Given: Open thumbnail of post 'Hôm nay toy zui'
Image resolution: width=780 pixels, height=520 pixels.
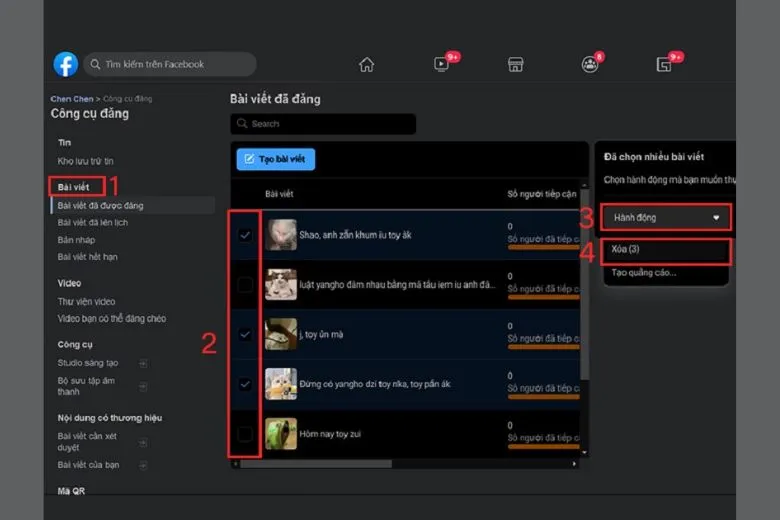Looking at the screenshot, I should (281, 434).
